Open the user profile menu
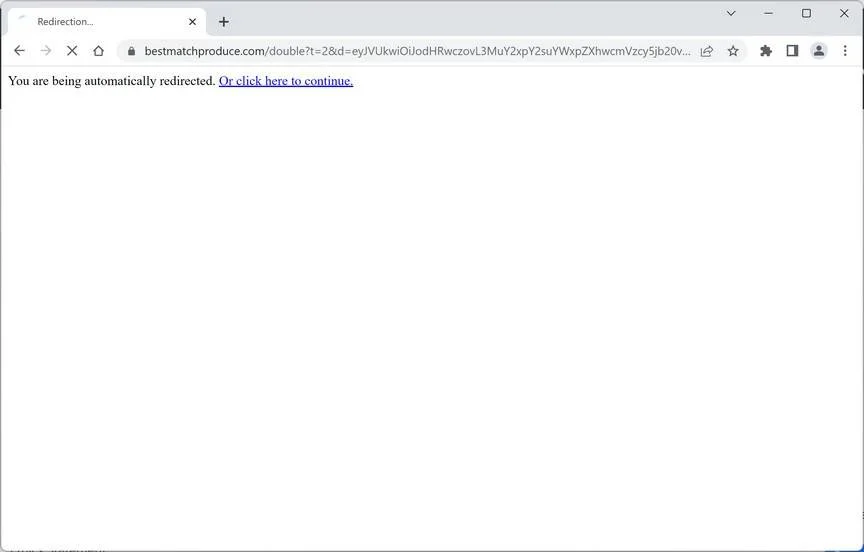The width and height of the screenshot is (864, 552). point(819,51)
